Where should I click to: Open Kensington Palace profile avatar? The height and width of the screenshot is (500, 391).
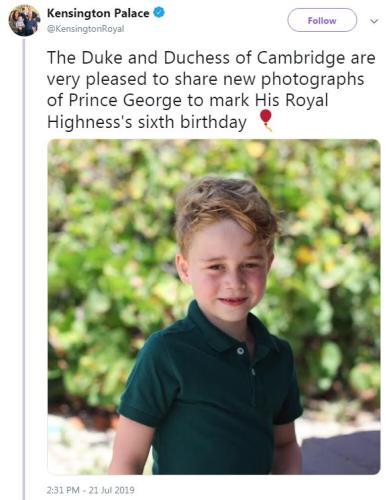(24, 20)
